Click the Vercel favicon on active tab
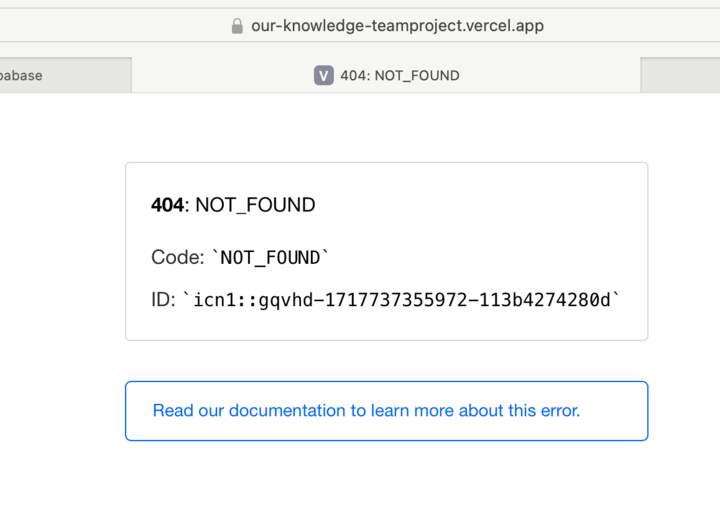Screen dimensions: 720x514 [323, 75]
